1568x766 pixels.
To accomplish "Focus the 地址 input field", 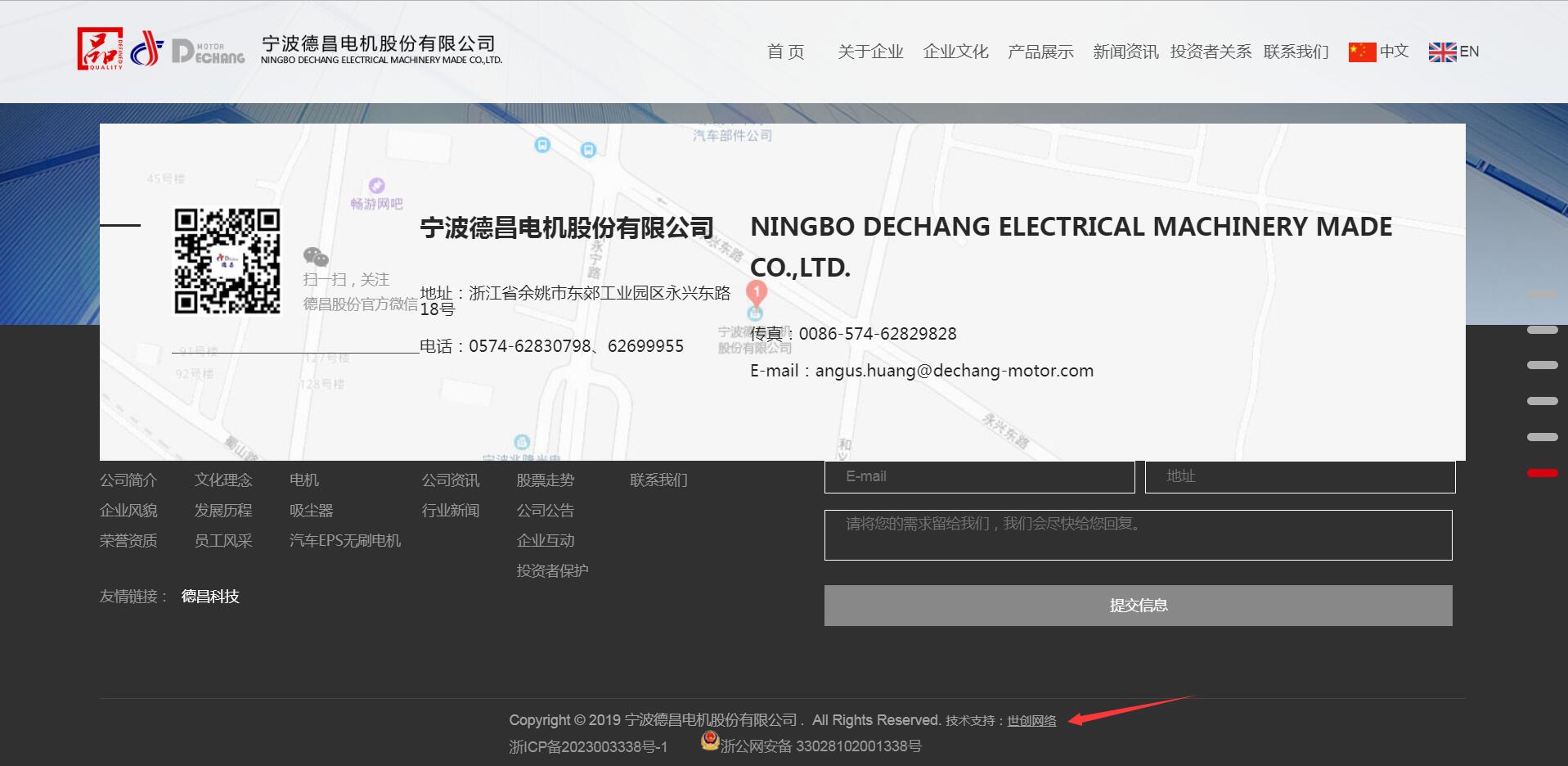I will point(1300,476).
